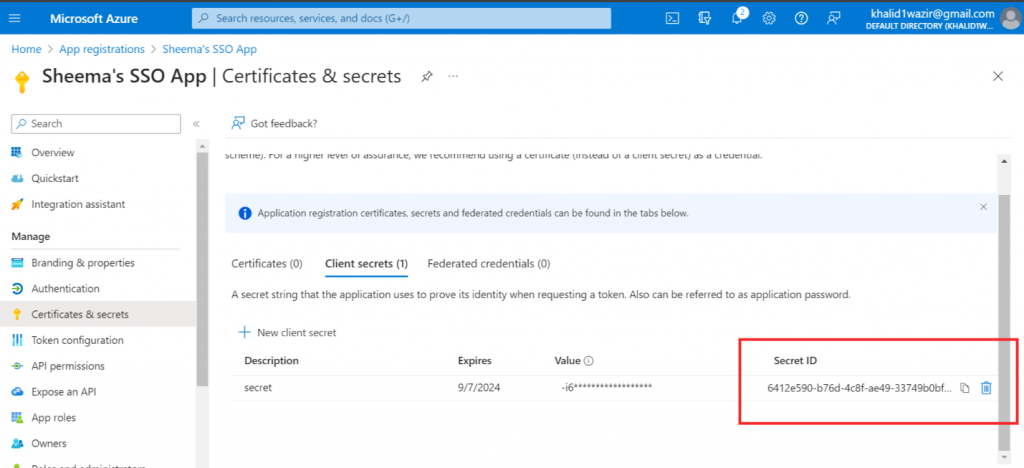
Task: Collapse the left navigation menu
Action: (196, 123)
